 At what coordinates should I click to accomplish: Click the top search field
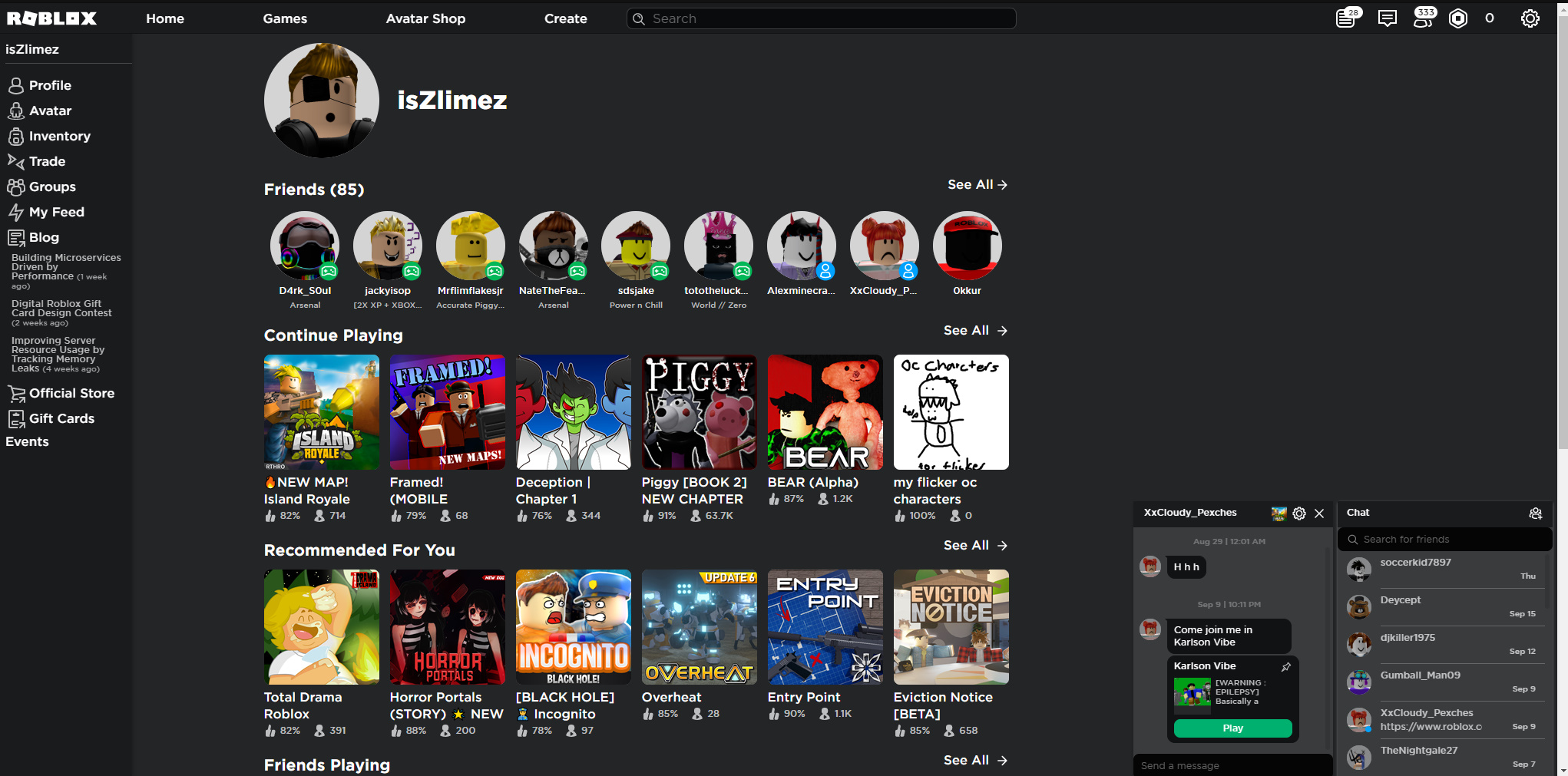click(822, 18)
